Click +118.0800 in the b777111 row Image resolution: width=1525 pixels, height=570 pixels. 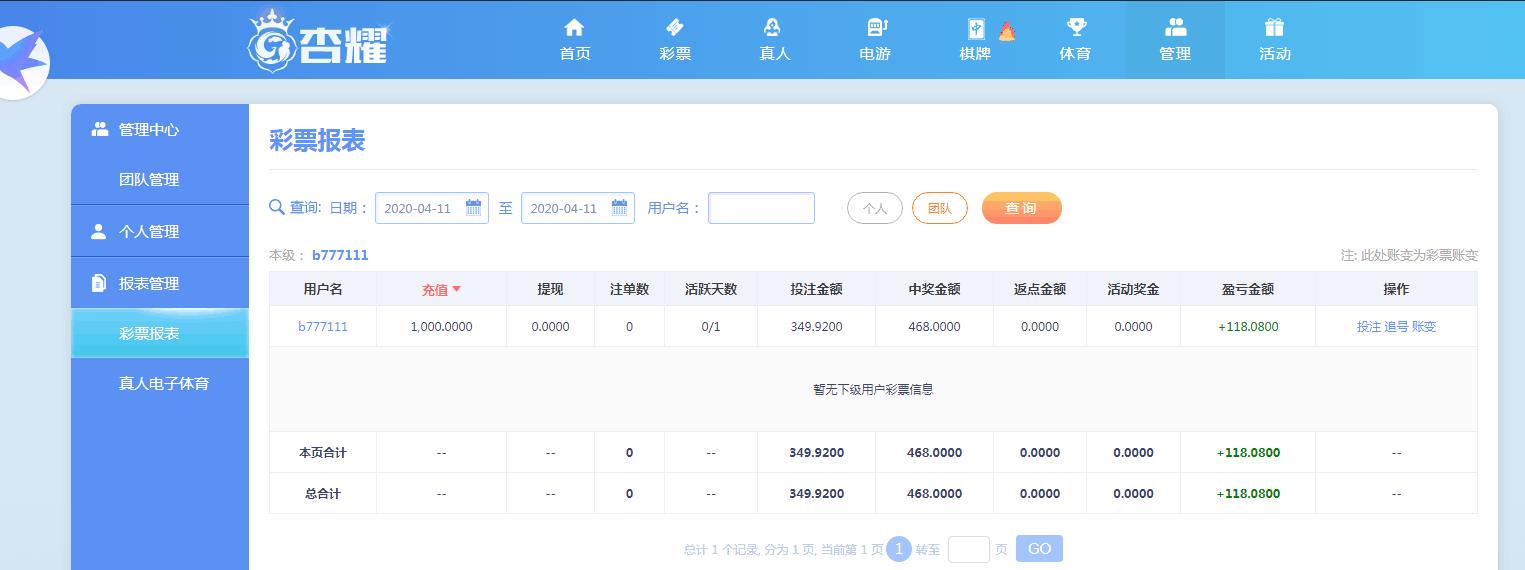coord(1248,326)
